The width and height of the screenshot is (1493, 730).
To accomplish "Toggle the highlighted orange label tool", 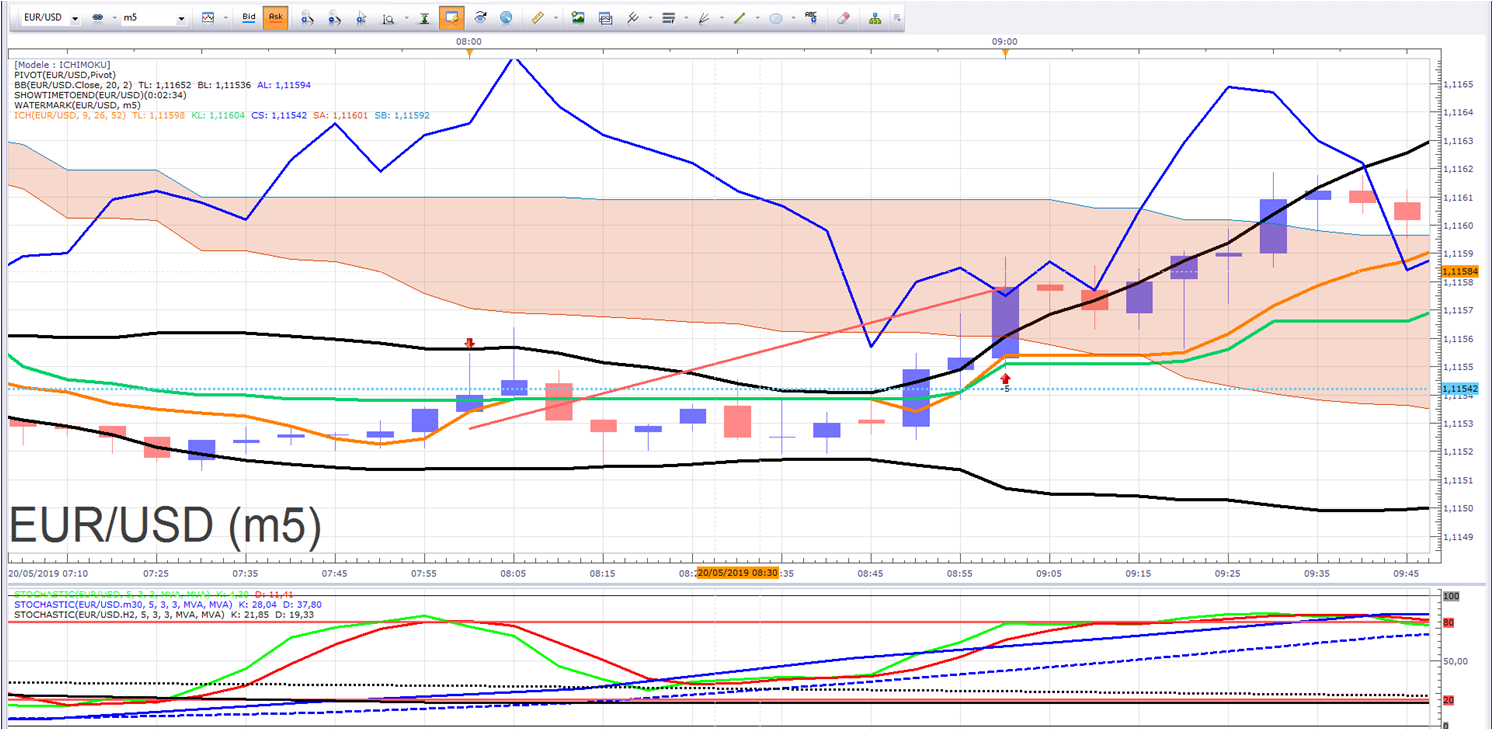I will coord(452,18).
